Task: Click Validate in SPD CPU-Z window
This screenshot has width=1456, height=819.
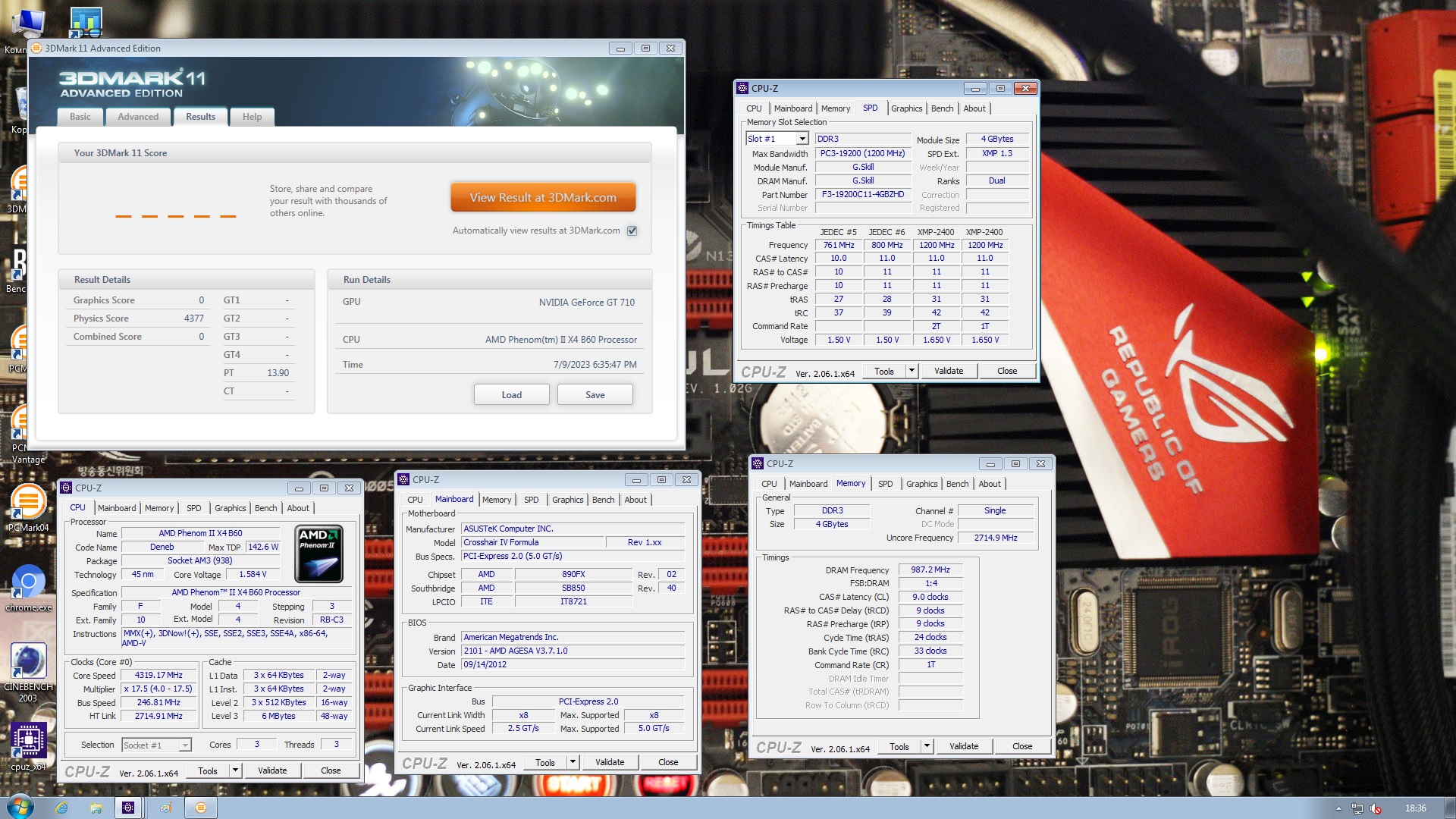Action: pos(949,371)
